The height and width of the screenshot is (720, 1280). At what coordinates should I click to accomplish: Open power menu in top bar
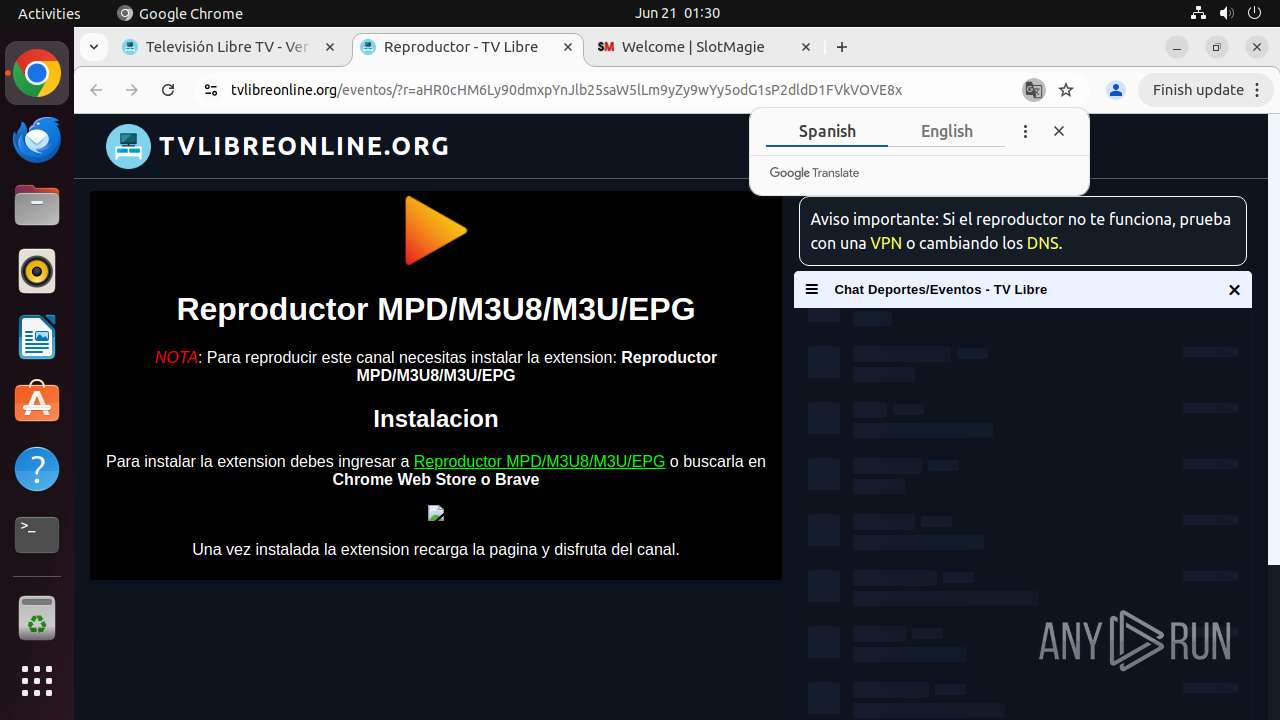(x=1254, y=13)
